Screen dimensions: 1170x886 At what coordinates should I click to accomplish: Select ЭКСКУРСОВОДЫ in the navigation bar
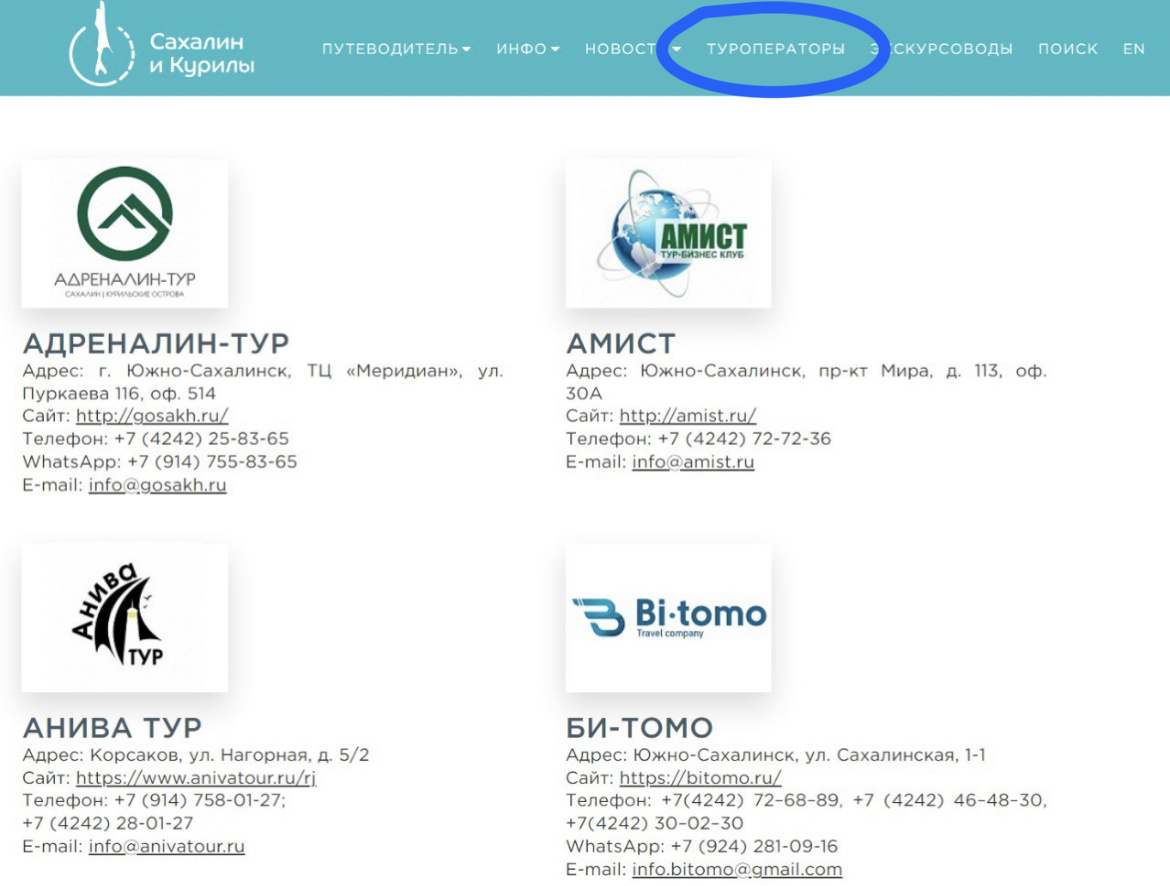pyautogui.click(x=944, y=47)
